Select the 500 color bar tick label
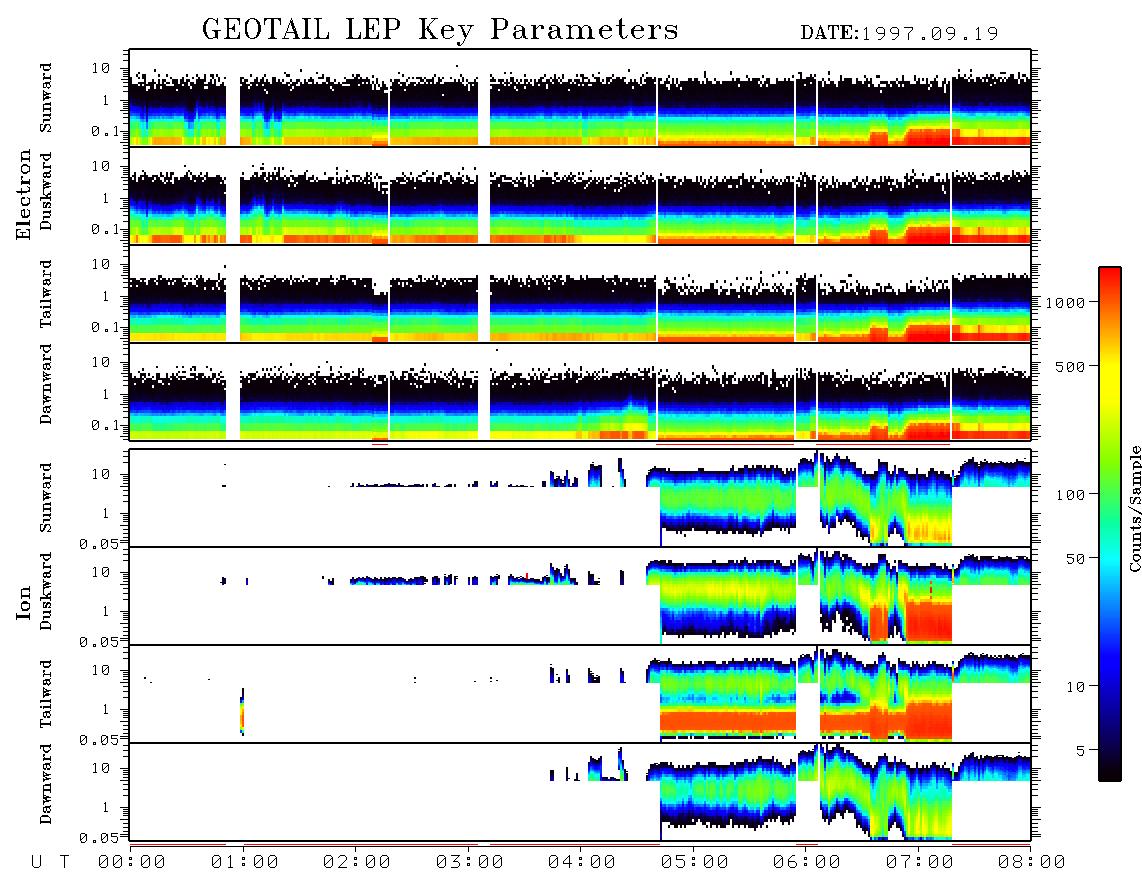1142x880 pixels. (x=1070, y=366)
